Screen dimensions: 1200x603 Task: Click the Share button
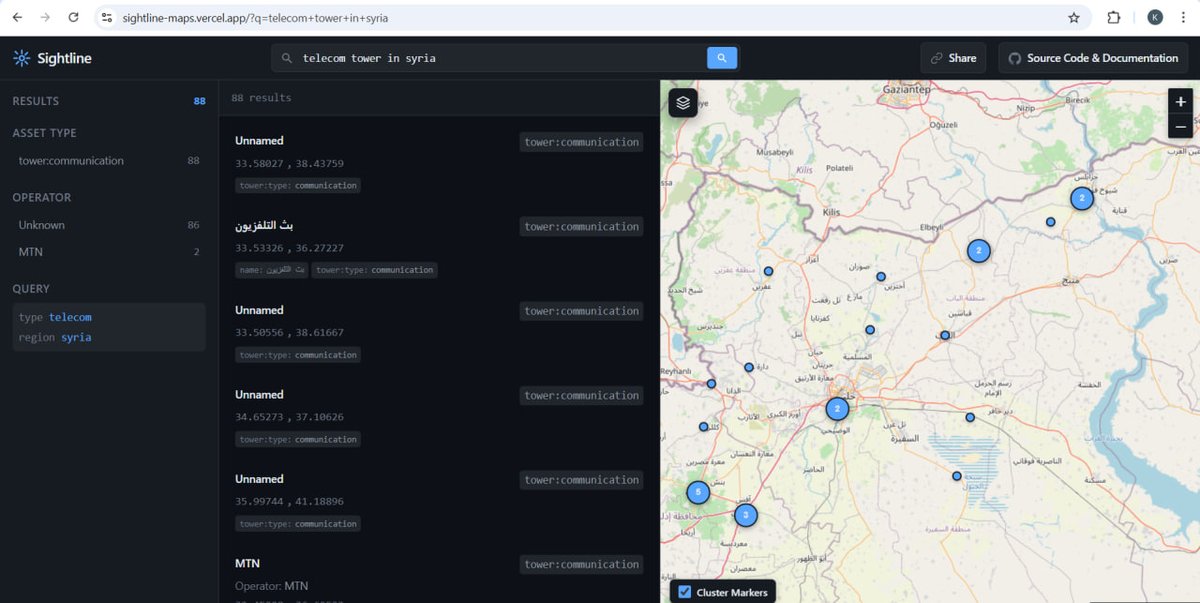pyautogui.click(x=953, y=58)
